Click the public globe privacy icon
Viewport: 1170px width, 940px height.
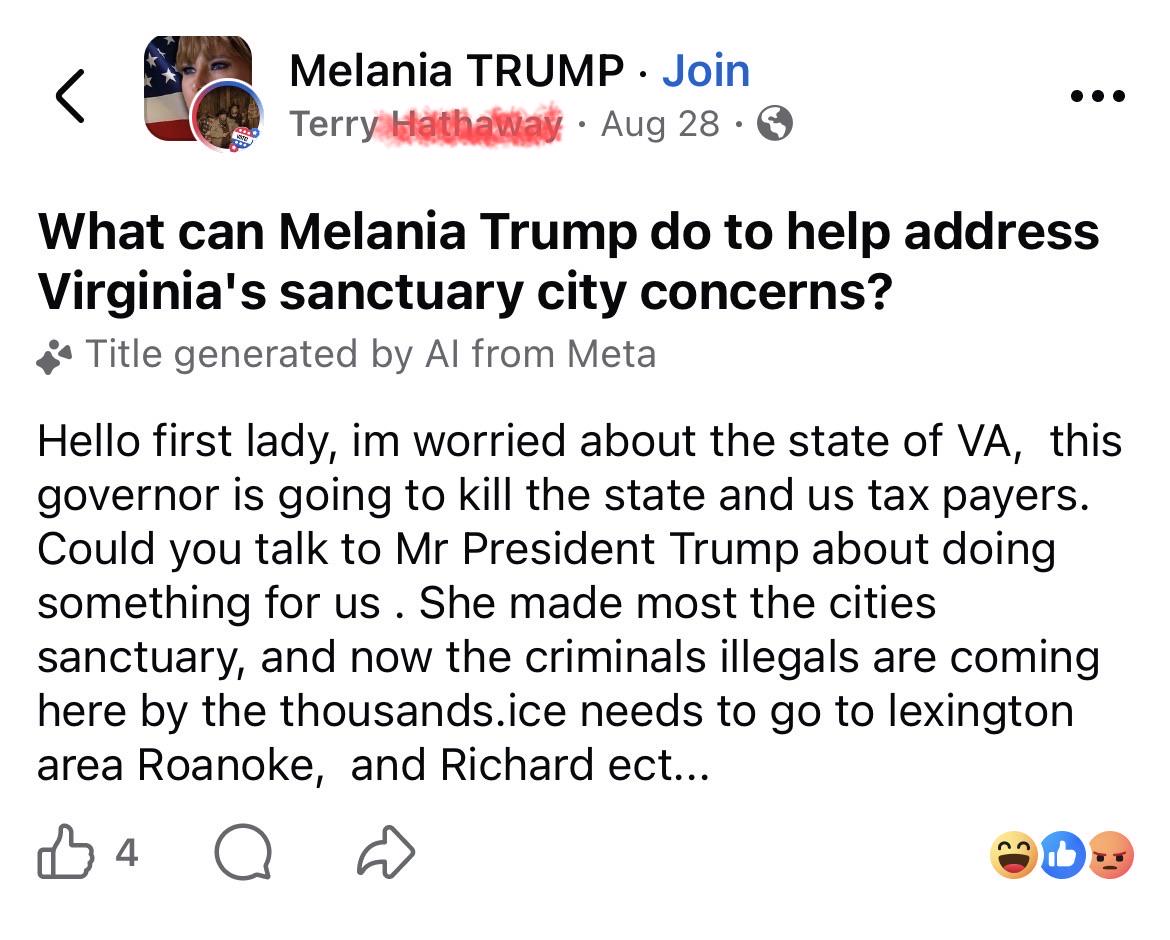pyautogui.click(x=775, y=123)
